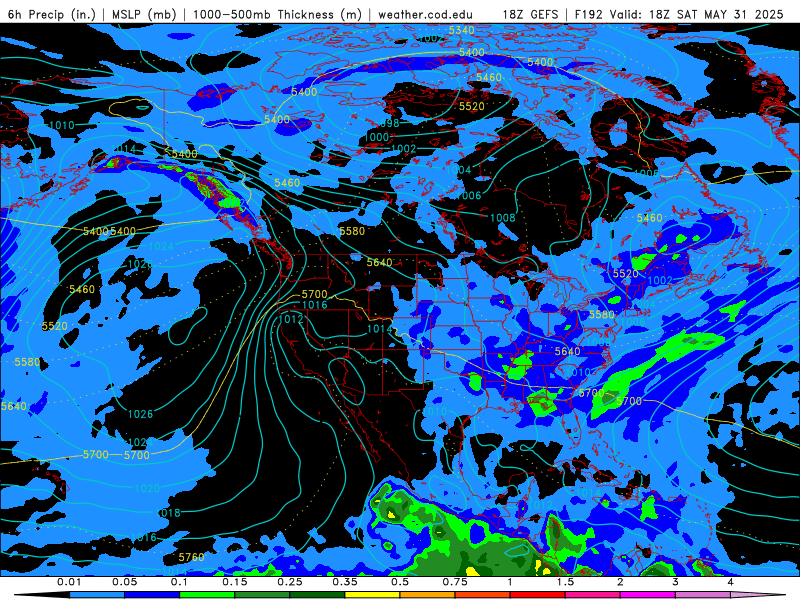This screenshot has width=800, height=600.
Task: Click the yellow 0.35–0.5 legend swatch
Action: point(372,595)
